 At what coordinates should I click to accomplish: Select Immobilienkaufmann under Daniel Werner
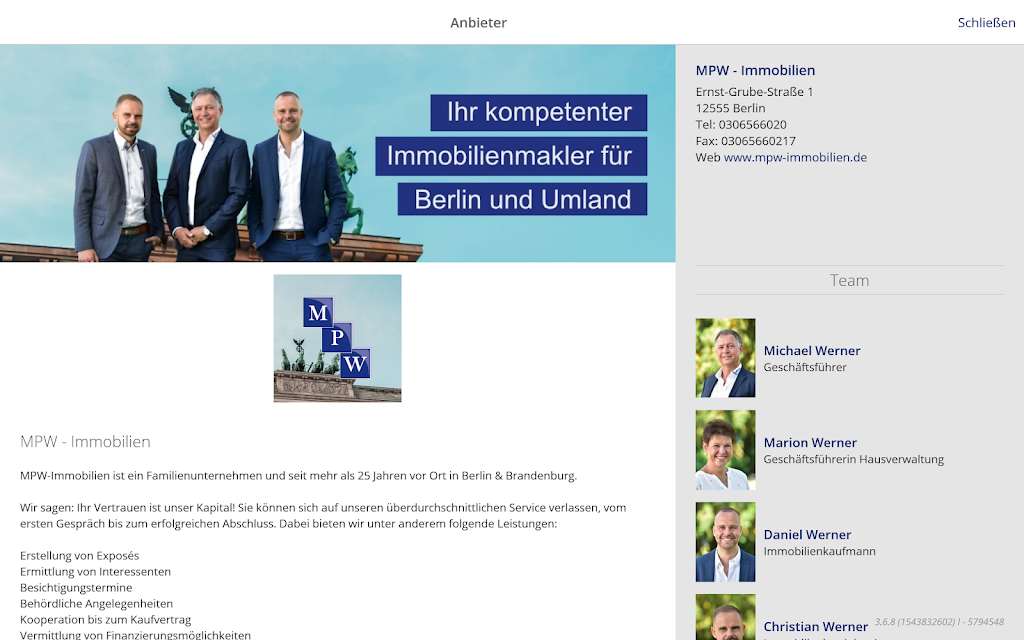[820, 551]
